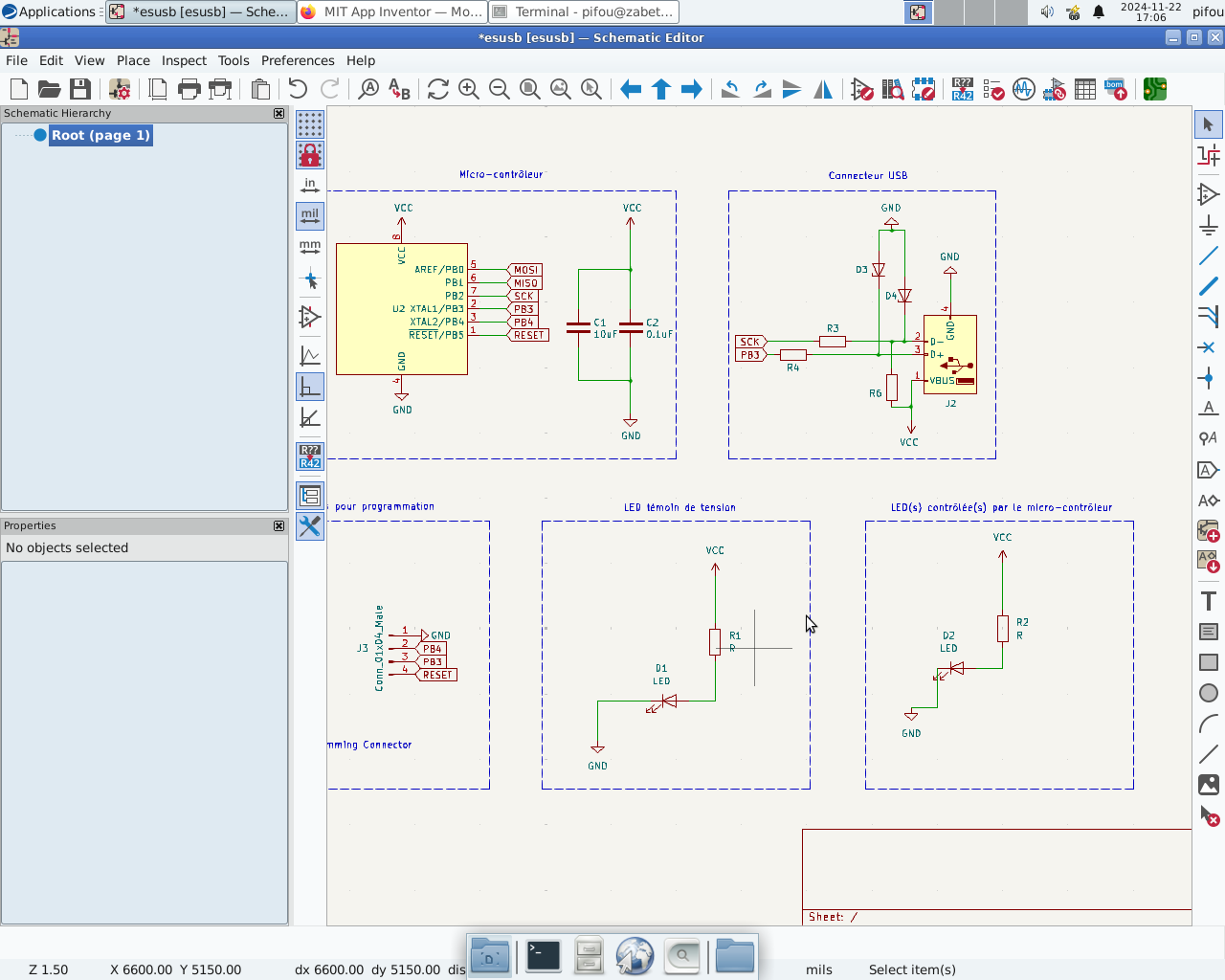Click top toolbar Annotate R?? R42 icon
Viewport: 1225px width, 980px height.
[963, 89]
